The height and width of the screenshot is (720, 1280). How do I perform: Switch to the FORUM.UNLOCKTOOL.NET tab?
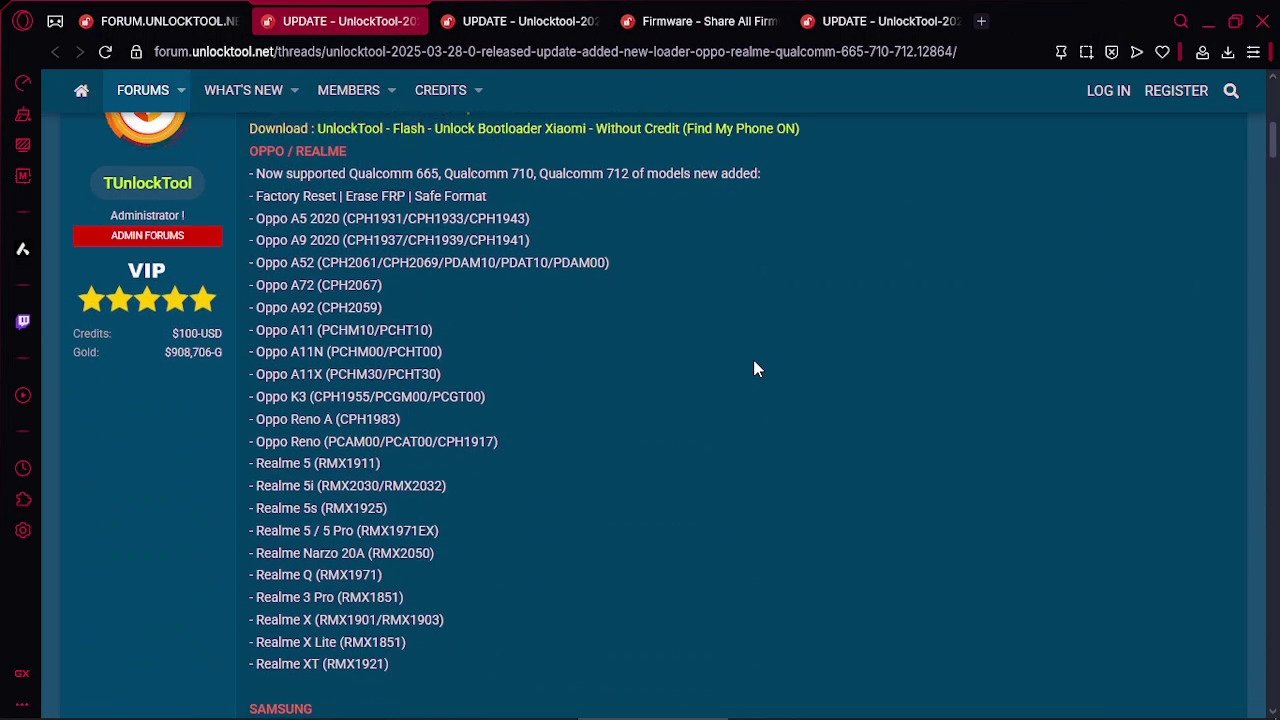tap(158, 21)
